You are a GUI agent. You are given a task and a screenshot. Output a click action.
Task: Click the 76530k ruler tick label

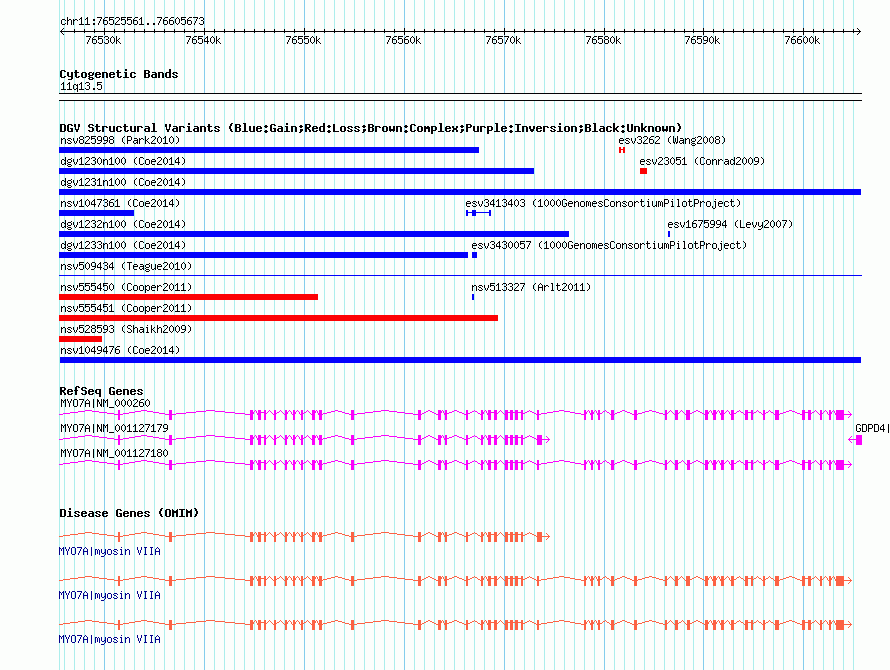(x=103, y=40)
